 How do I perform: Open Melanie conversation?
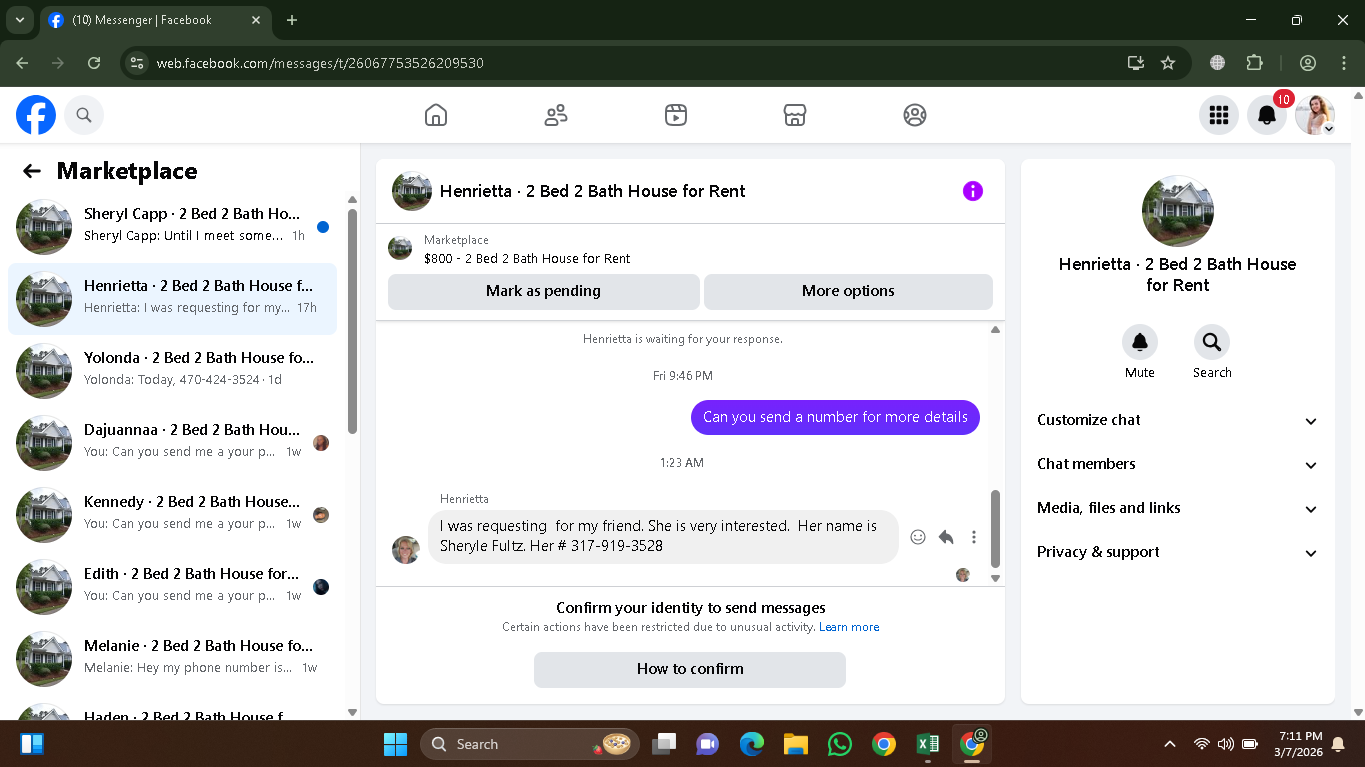pos(172,659)
